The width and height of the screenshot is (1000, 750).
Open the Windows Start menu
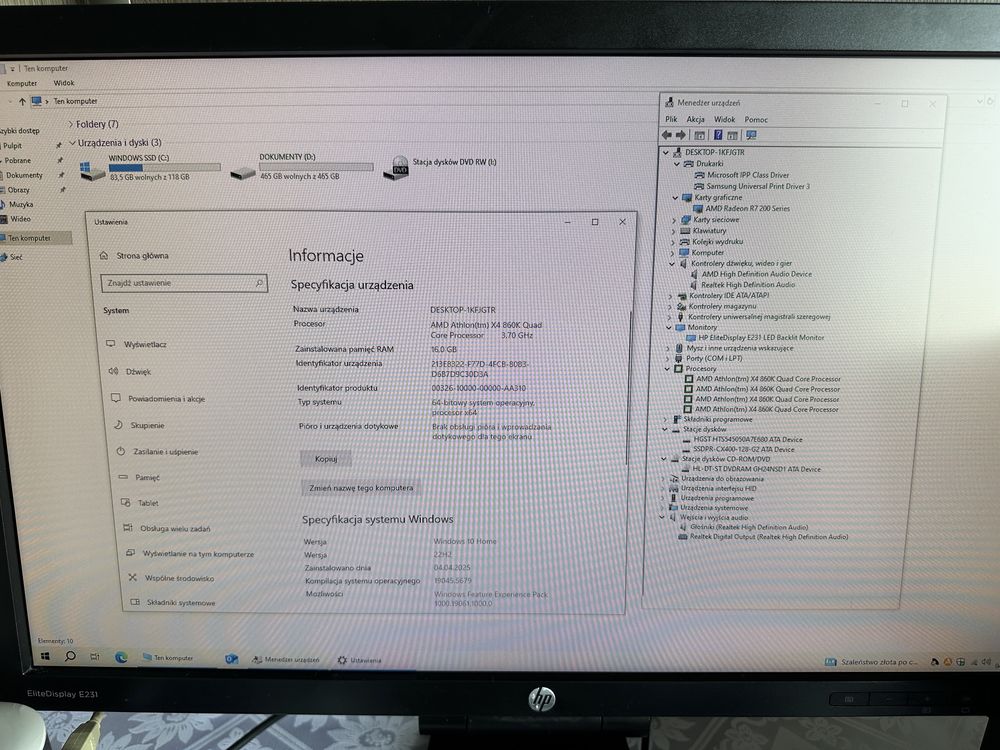pyautogui.click(x=45, y=656)
